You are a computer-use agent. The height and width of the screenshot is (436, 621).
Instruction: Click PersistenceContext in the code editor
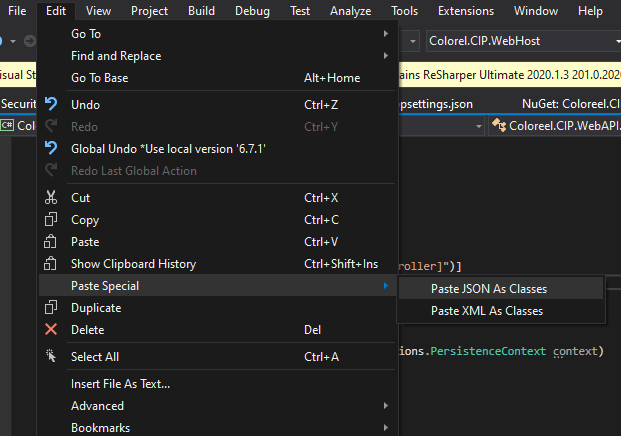tap(488, 351)
